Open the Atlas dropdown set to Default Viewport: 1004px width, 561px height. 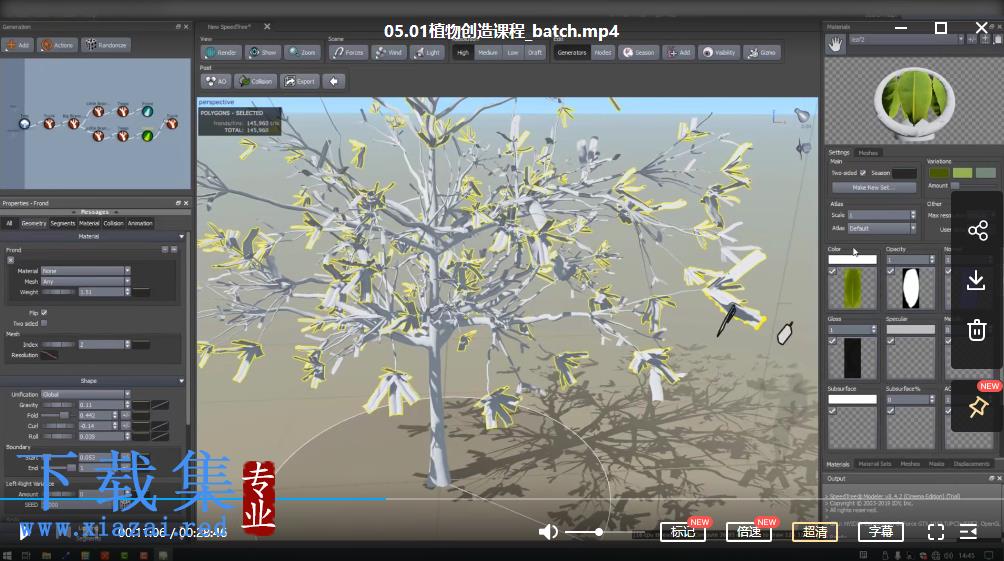pyautogui.click(x=882, y=228)
